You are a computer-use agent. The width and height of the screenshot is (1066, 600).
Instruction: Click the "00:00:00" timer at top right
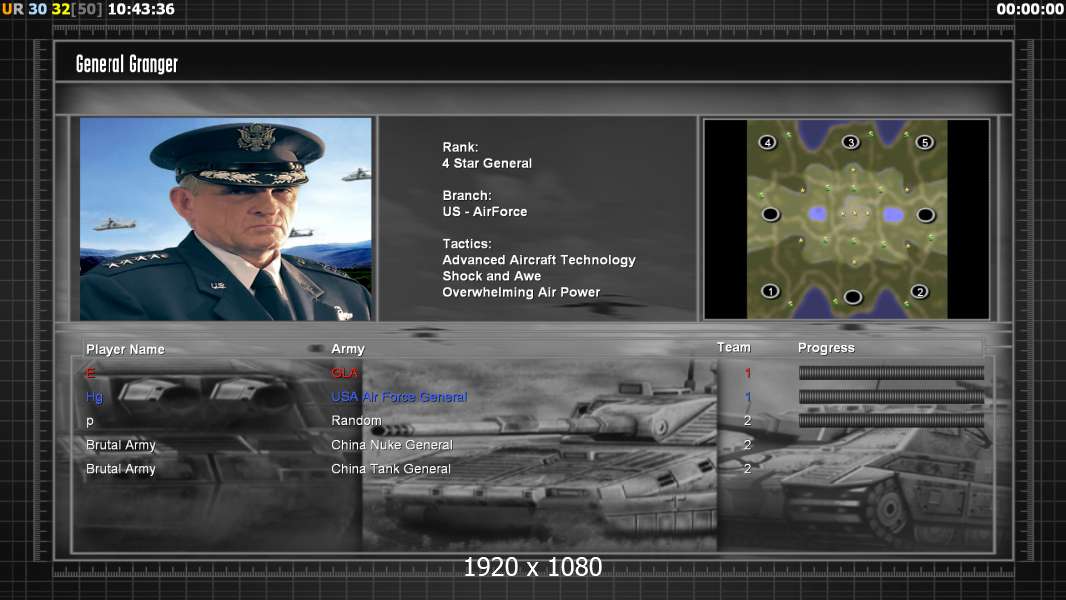(1030, 9)
